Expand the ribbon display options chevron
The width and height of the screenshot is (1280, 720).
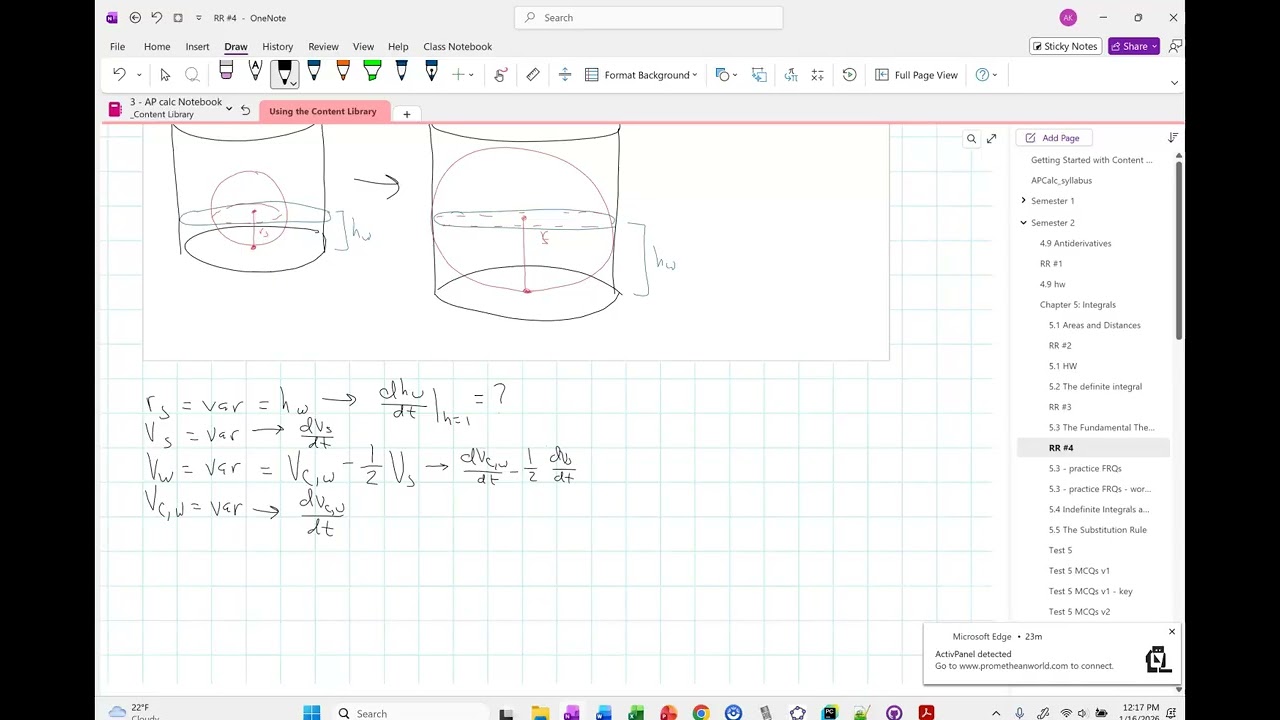[1174, 83]
